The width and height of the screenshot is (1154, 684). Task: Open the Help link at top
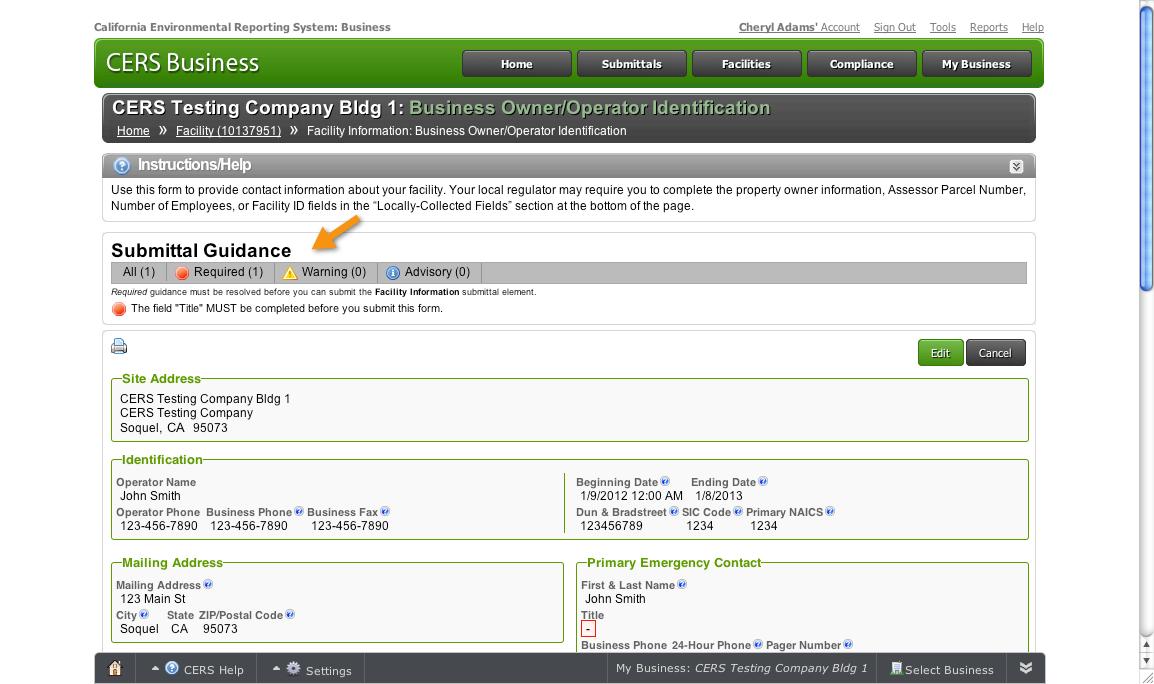click(1033, 27)
